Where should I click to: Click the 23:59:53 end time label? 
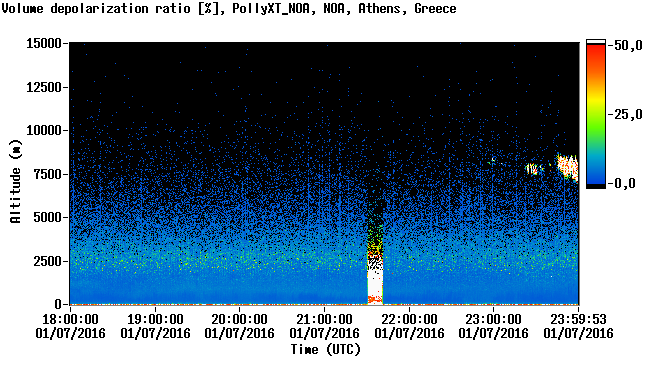tap(578, 319)
